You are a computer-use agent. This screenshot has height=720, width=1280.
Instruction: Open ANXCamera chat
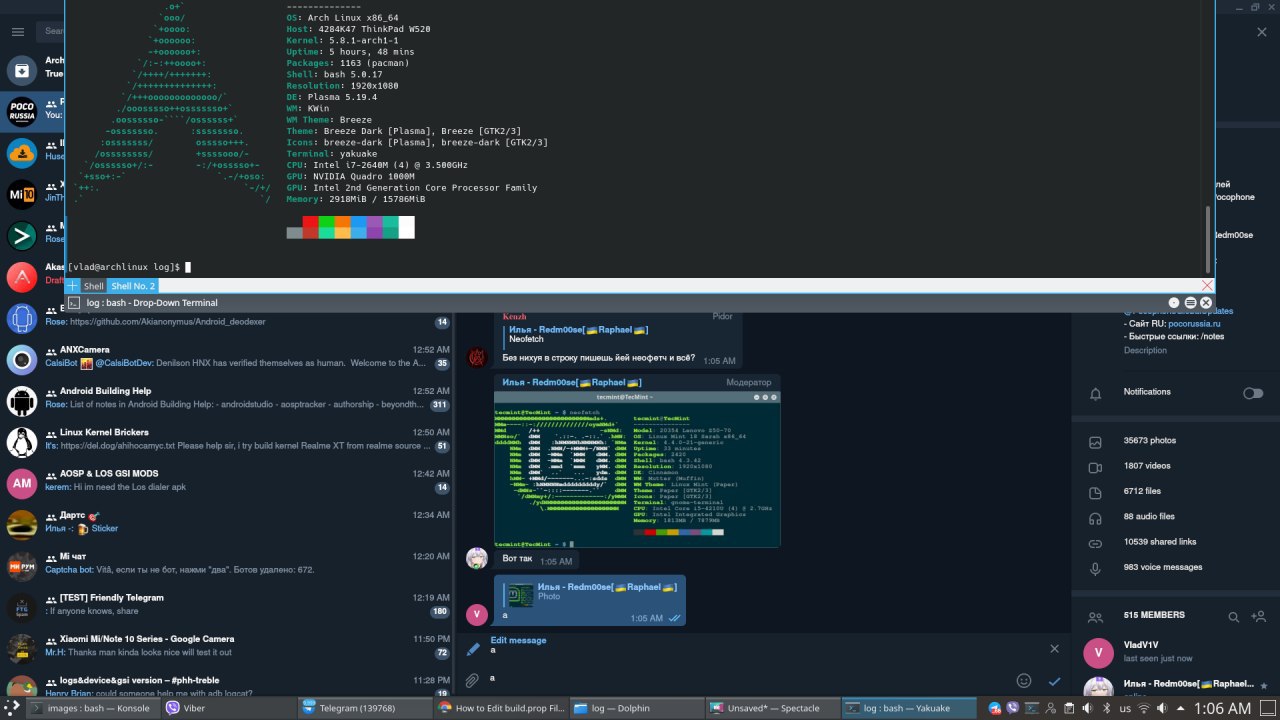pos(228,357)
